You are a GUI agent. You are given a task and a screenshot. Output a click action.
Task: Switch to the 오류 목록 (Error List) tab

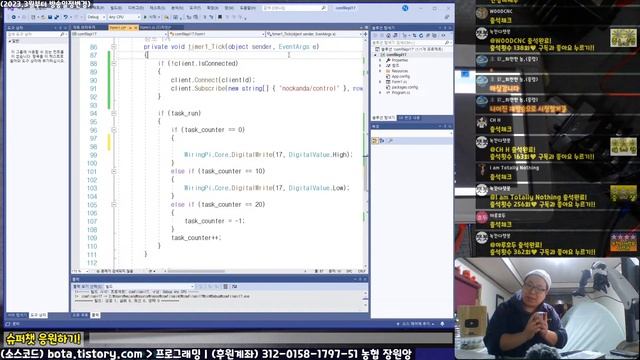[x=80, y=315]
